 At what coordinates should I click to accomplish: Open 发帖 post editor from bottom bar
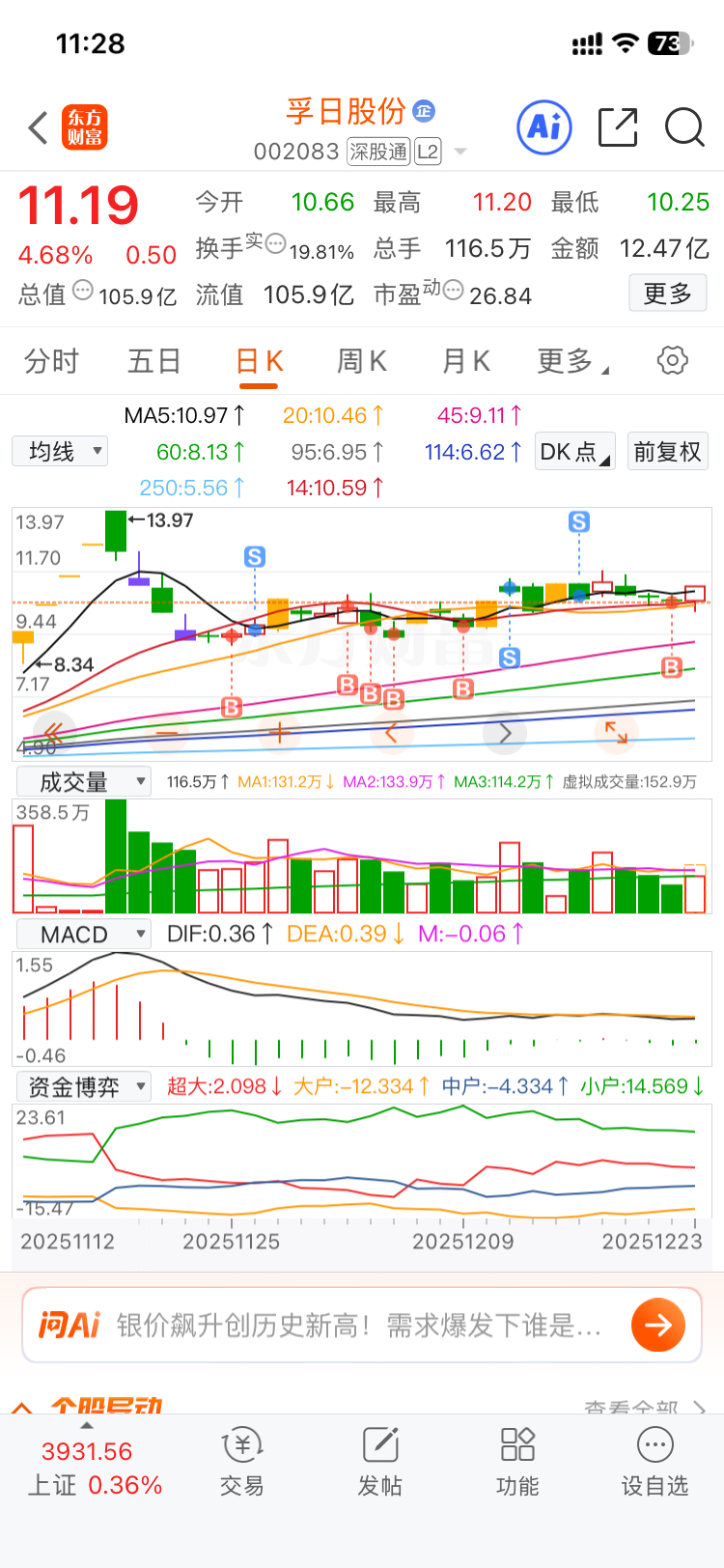tap(380, 1463)
